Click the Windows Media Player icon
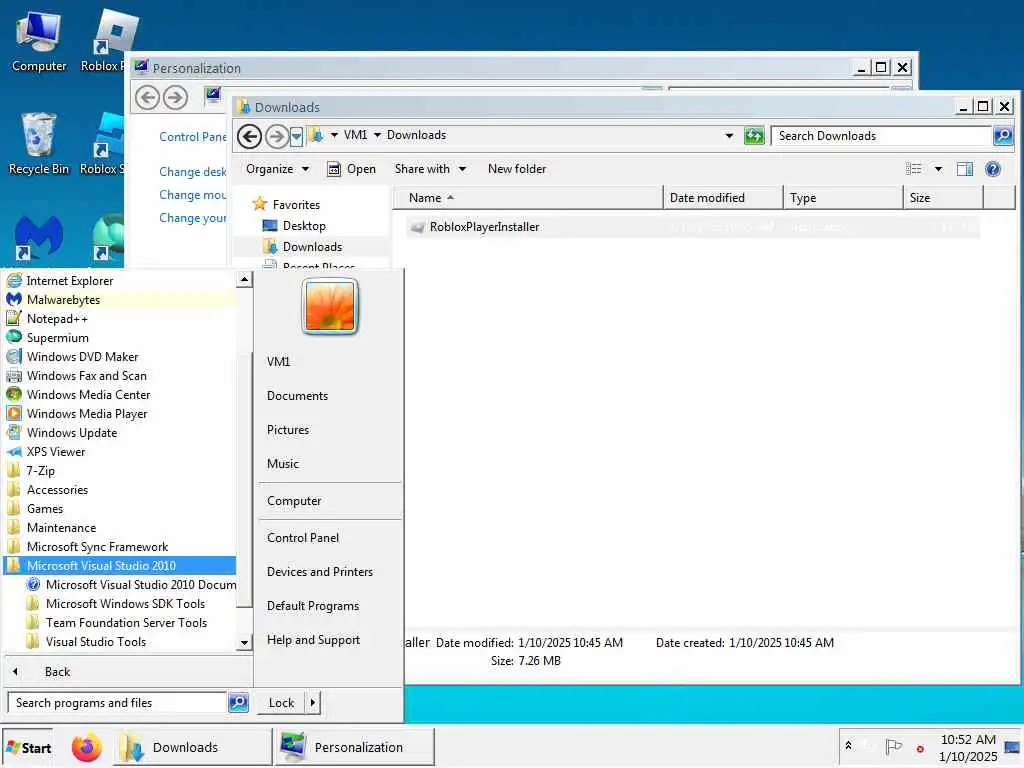The height and width of the screenshot is (768, 1024). point(14,413)
